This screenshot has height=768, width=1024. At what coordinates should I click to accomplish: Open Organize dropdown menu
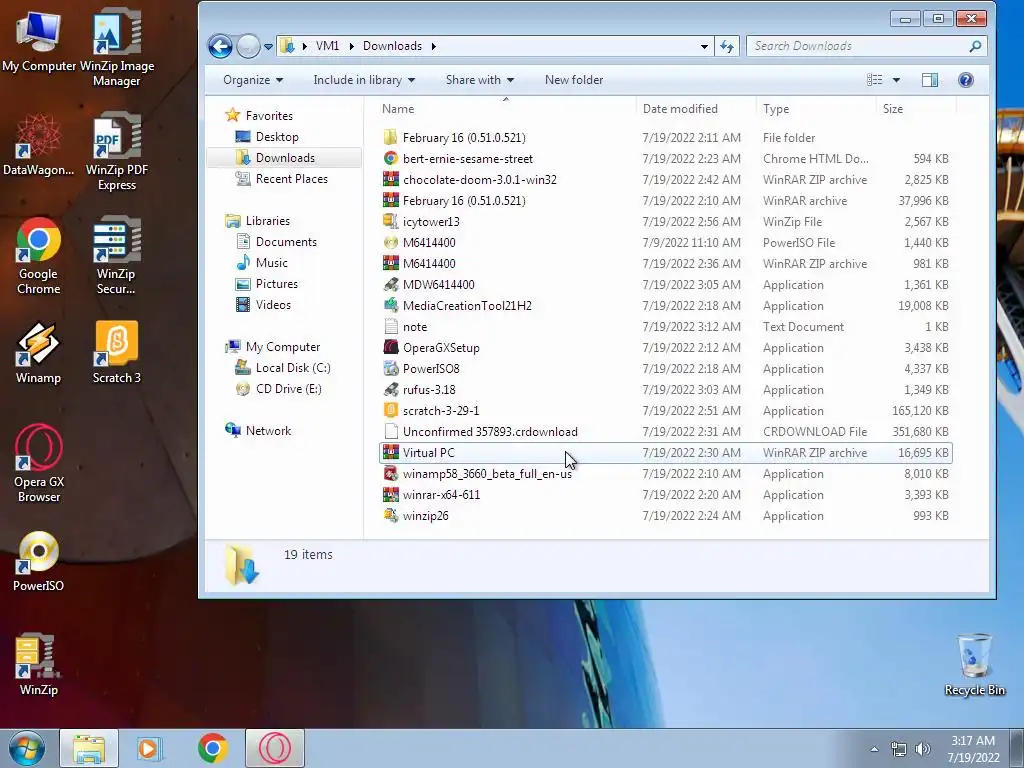coord(253,80)
